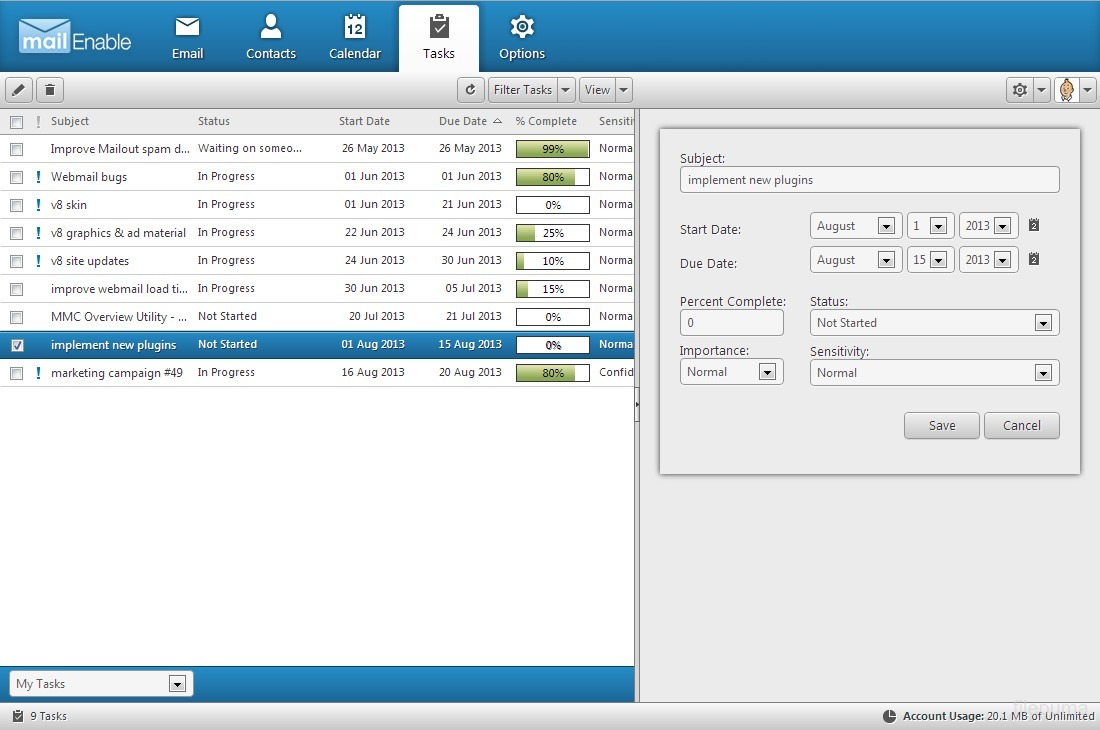Click the 25% progress bar for v8 graphics
Screen dimensions: 1100x730
[x=552, y=233]
